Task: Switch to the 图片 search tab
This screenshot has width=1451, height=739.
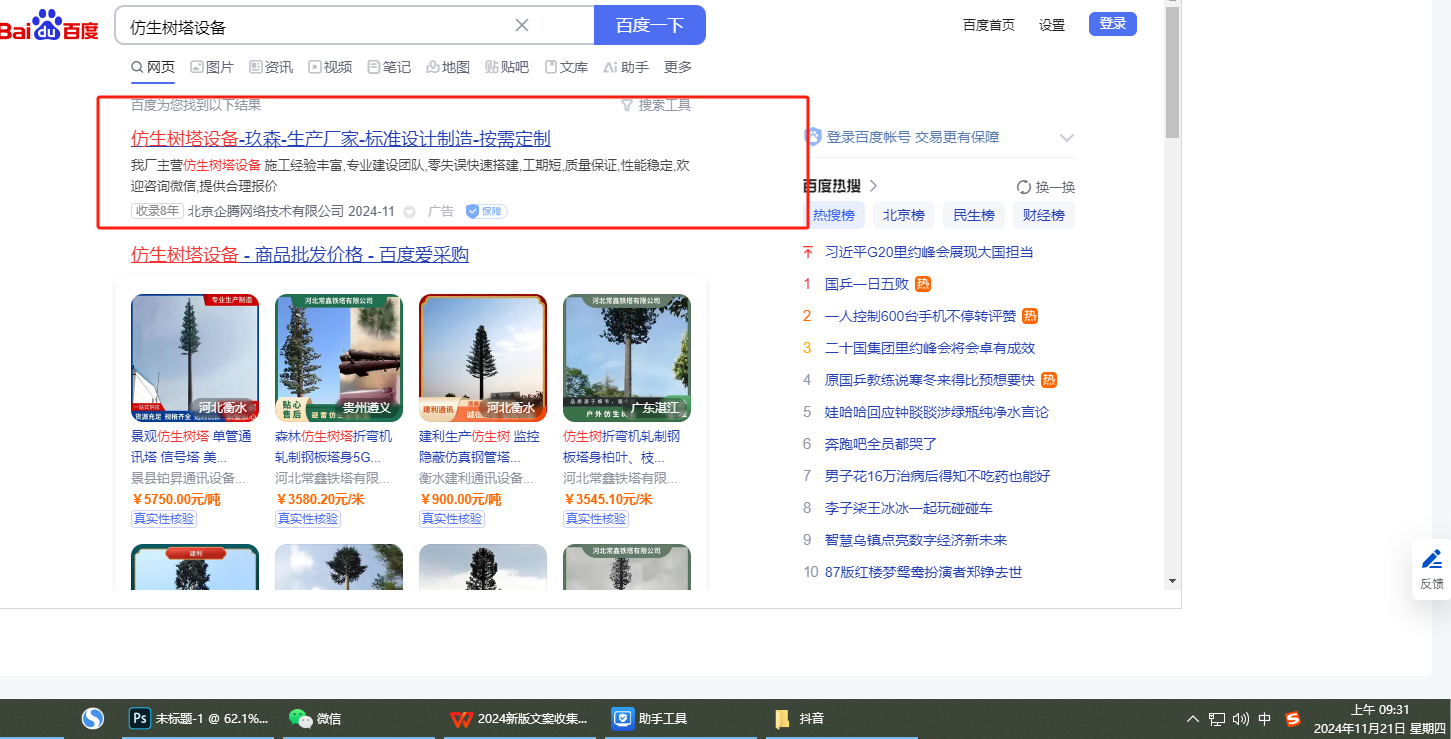Action: [211, 67]
